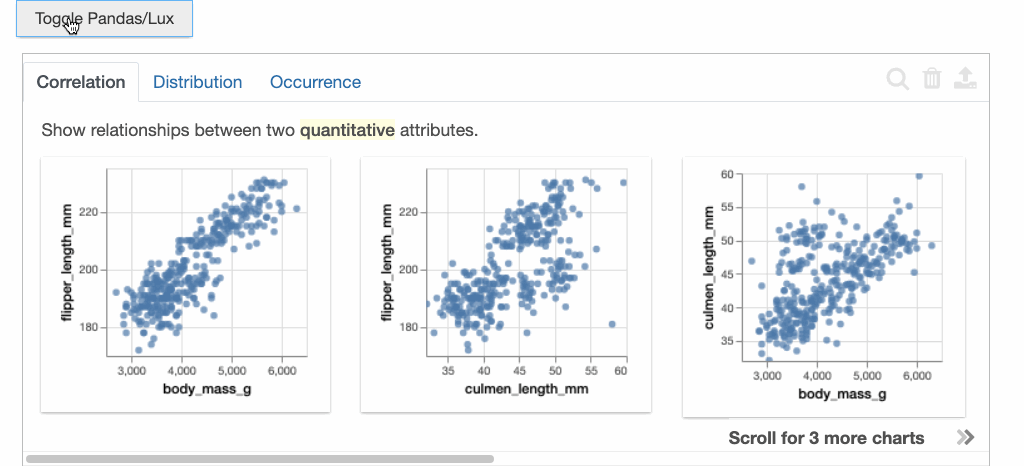Click the horizontal scrollbar below charts
Viewport: 1024px width, 466px height.
260,459
